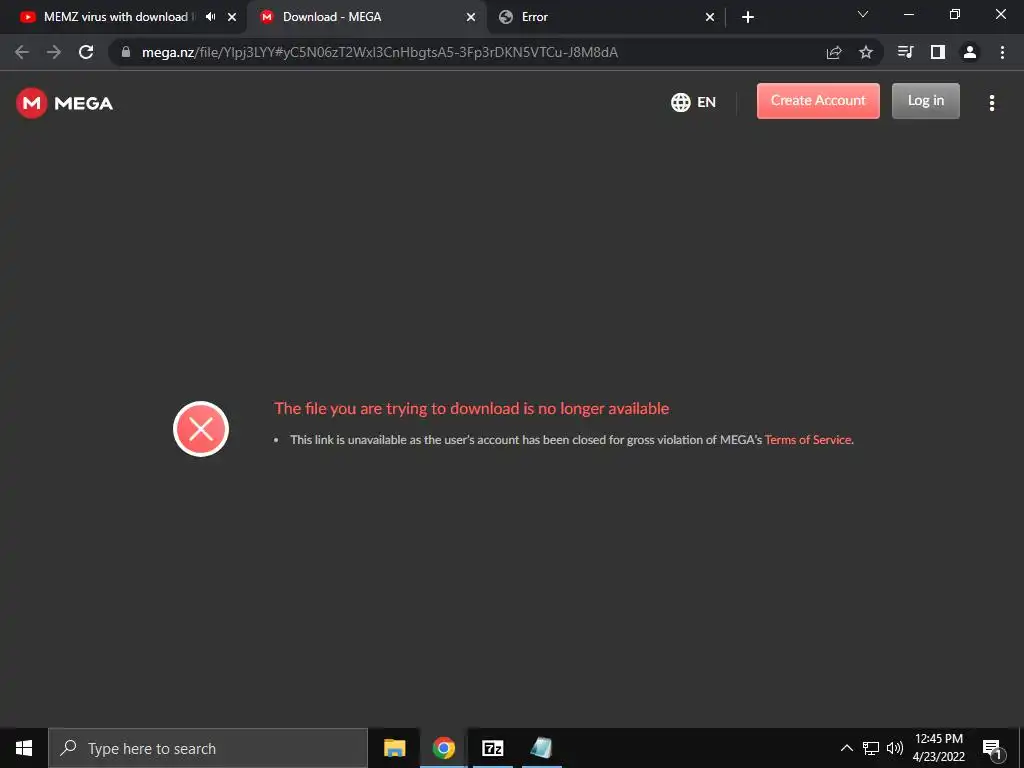Open the network status tray icon
This screenshot has width=1024, height=768.
pos(871,748)
